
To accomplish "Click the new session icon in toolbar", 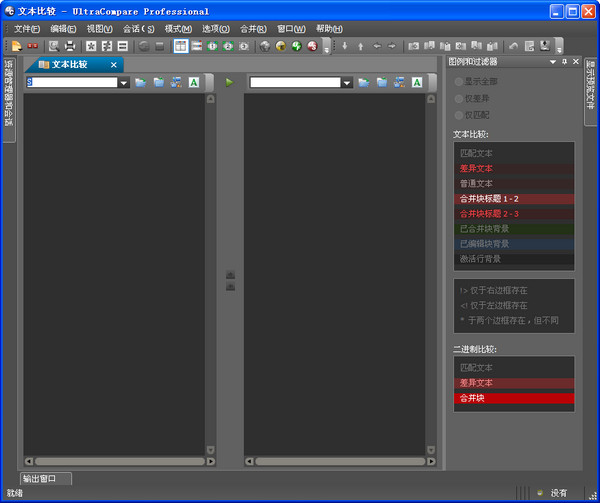I will coord(17,46).
